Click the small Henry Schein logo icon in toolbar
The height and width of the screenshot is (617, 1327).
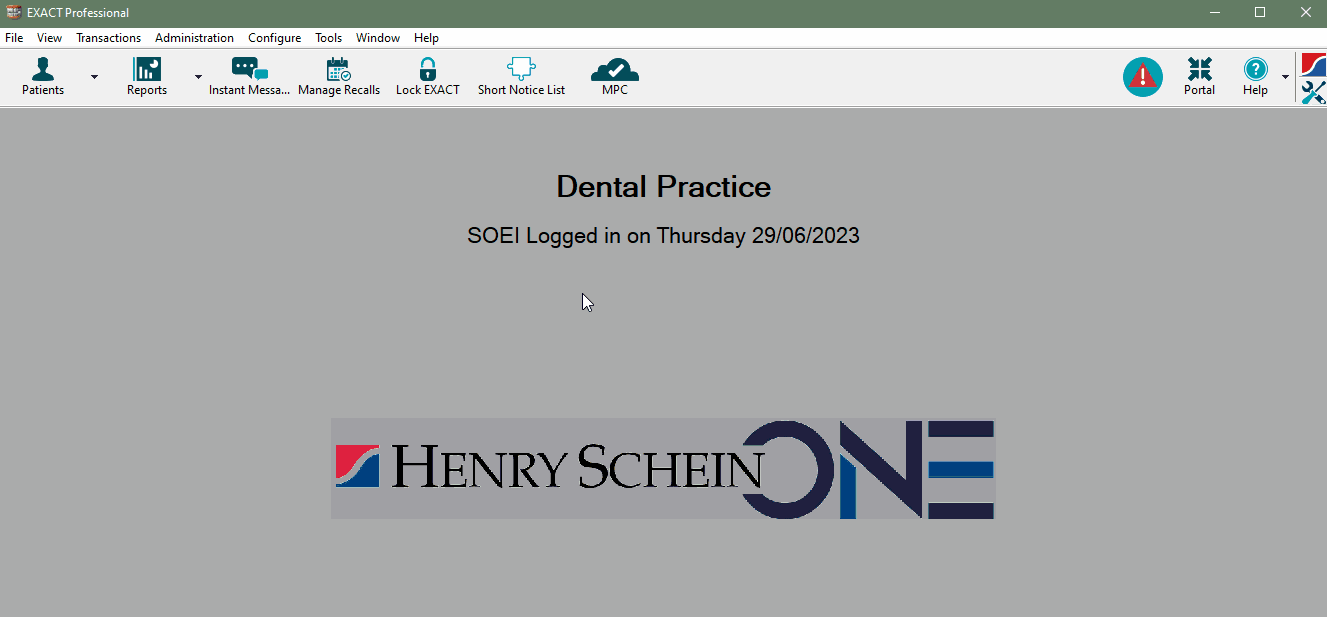(x=1313, y=65)
